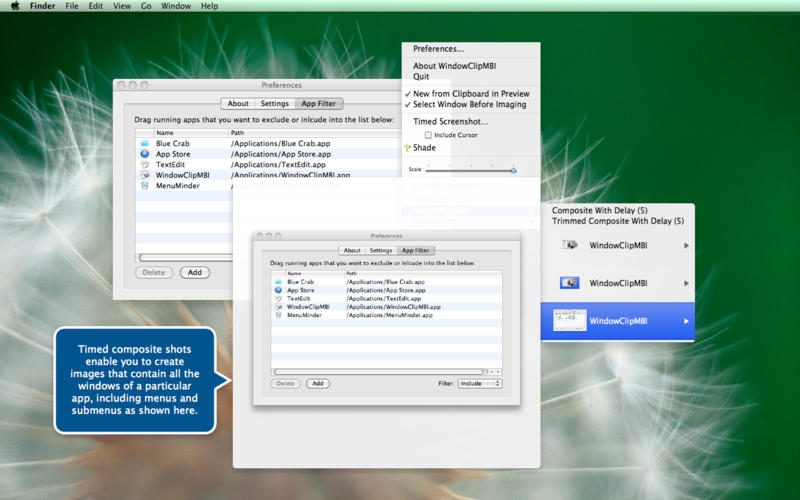The image size is (800, 500).
Task: Click horizontal scrollbar in back Preferences window
Action: 186,258
